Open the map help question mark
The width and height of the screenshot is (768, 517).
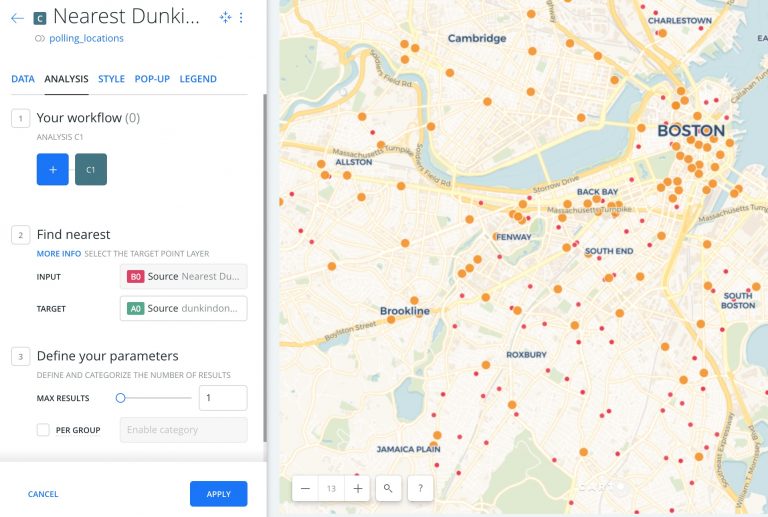(x=420, y=488)
